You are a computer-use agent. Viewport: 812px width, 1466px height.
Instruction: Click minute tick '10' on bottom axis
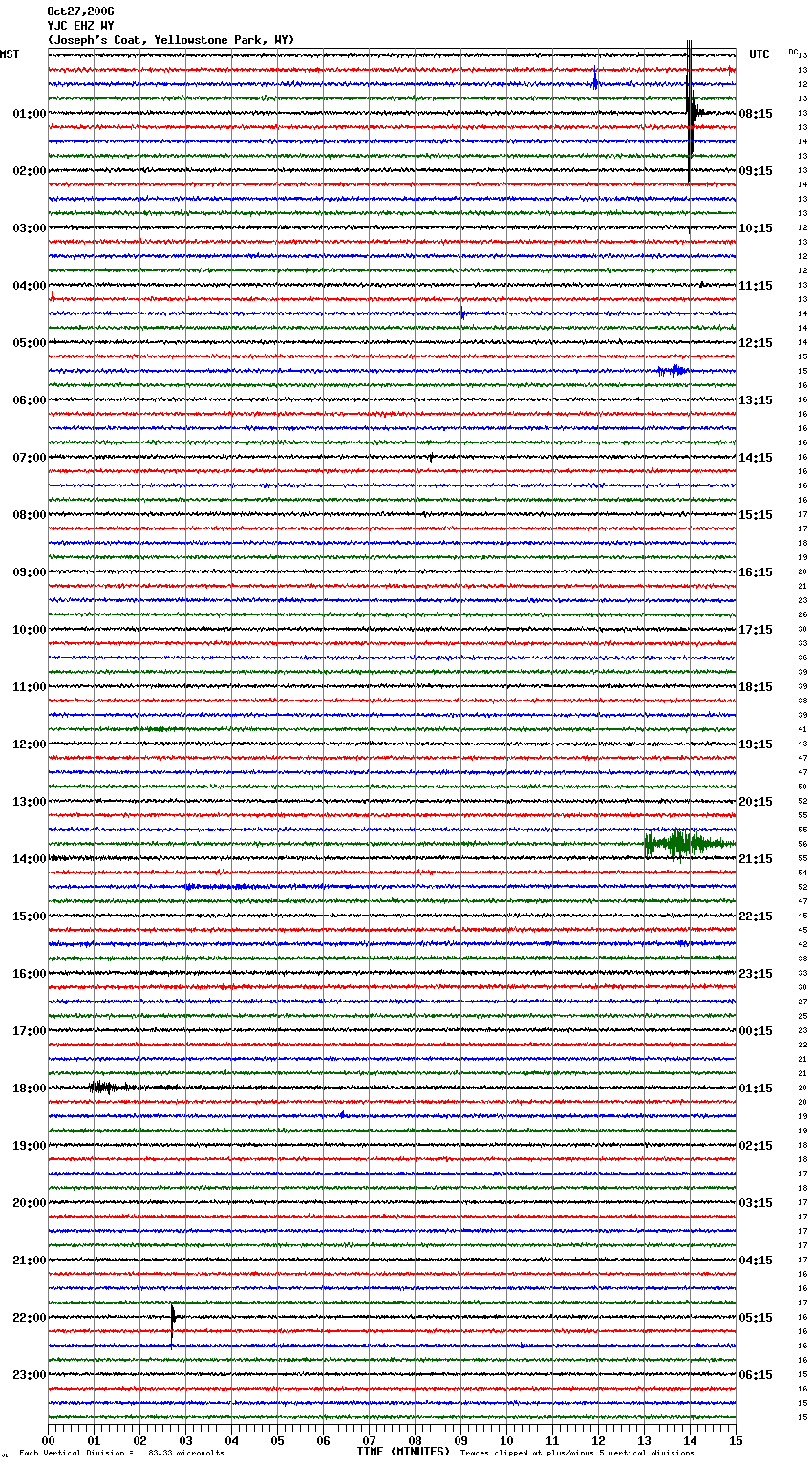pos(507,1440)
